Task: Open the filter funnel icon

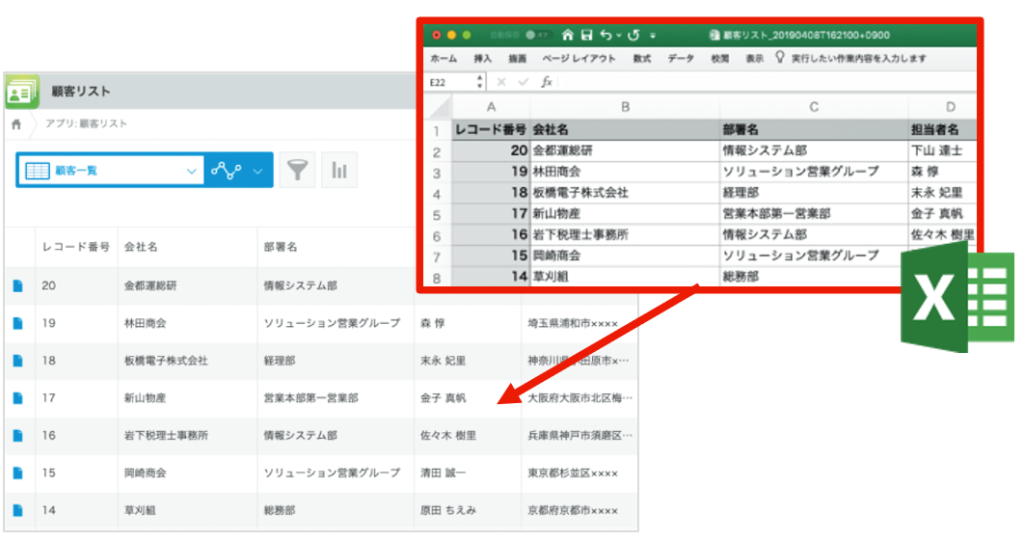Action: click(x=296, y=171)
